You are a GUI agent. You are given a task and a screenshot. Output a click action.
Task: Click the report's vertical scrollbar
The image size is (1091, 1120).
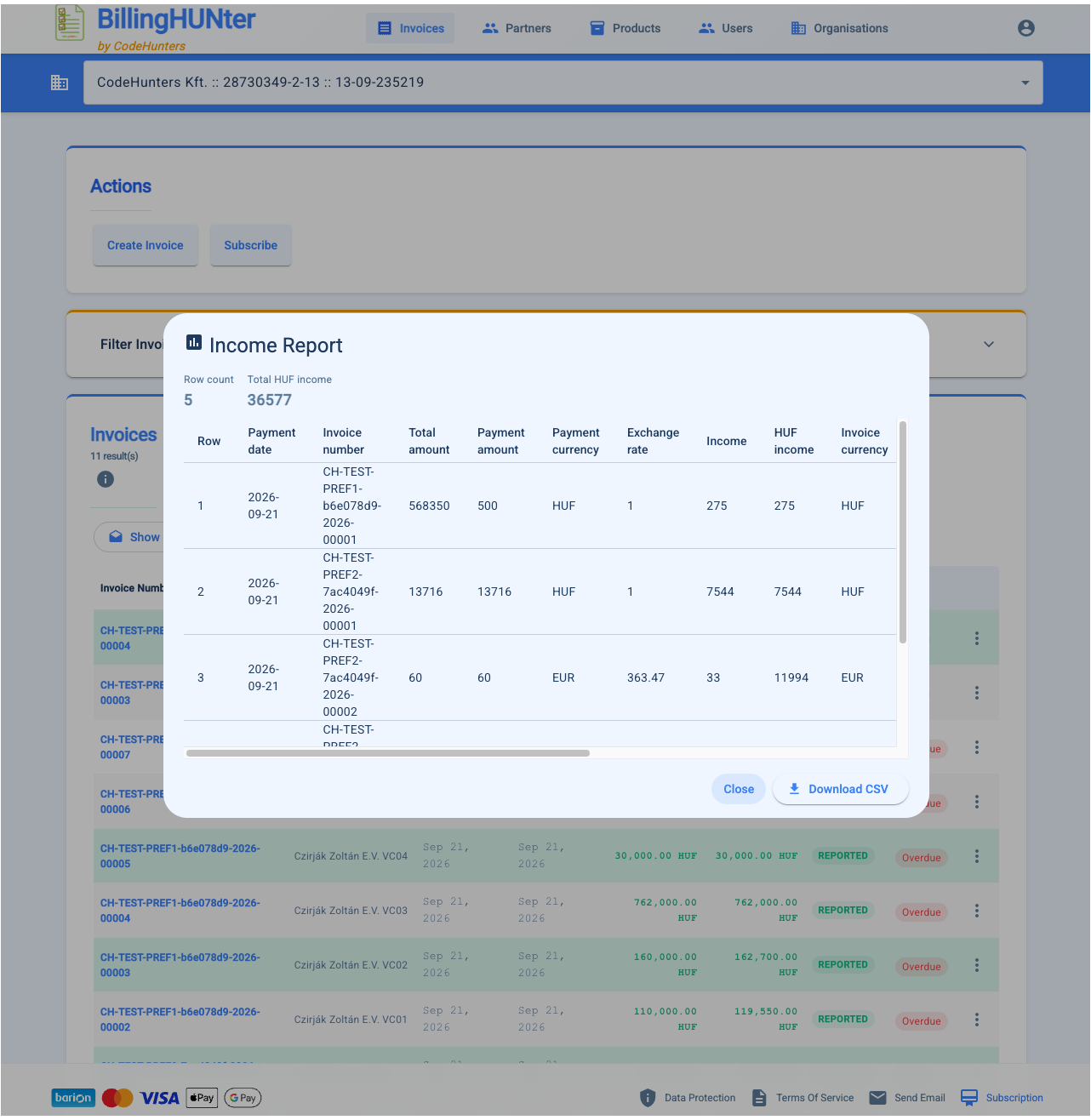pyautogui.click(x=903, y=532)
